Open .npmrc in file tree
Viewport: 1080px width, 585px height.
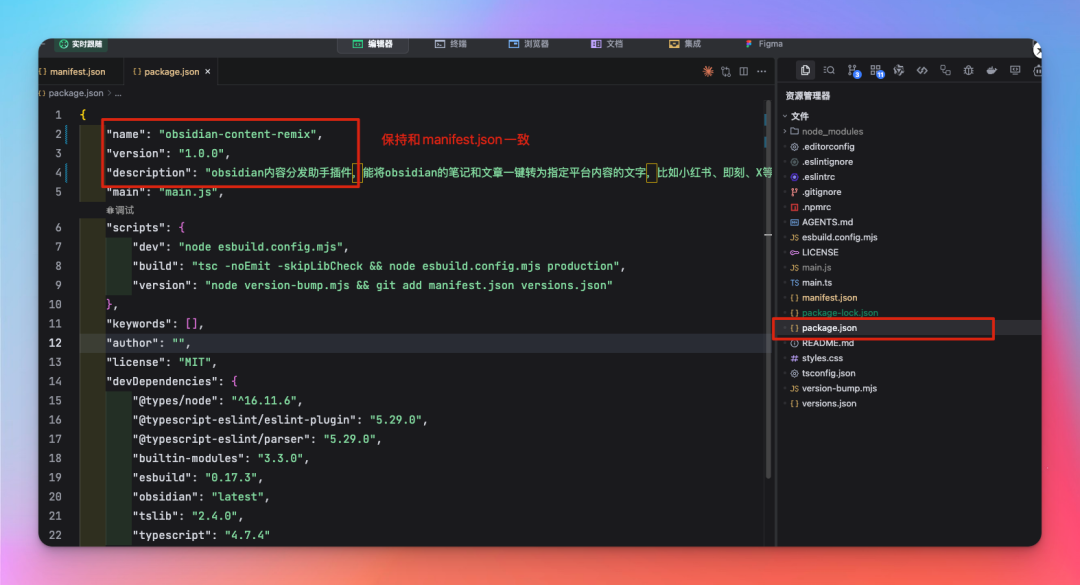coord(816,207)
